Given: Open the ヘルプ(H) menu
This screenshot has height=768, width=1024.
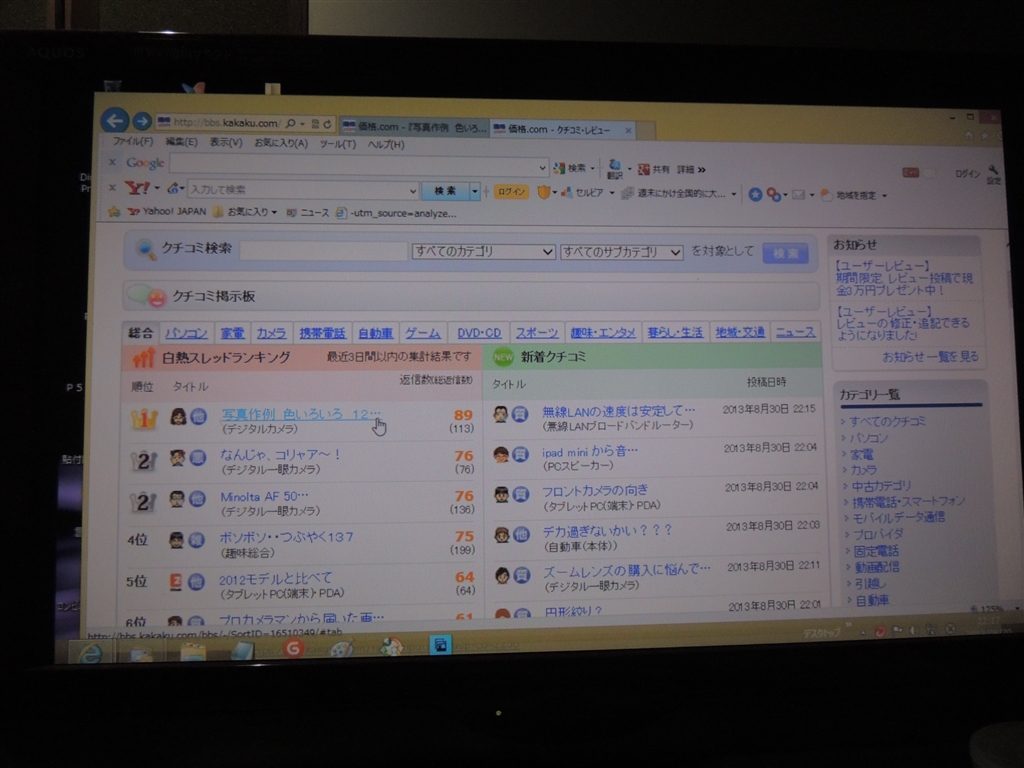Looking at the screenshot, I should 385,144.
